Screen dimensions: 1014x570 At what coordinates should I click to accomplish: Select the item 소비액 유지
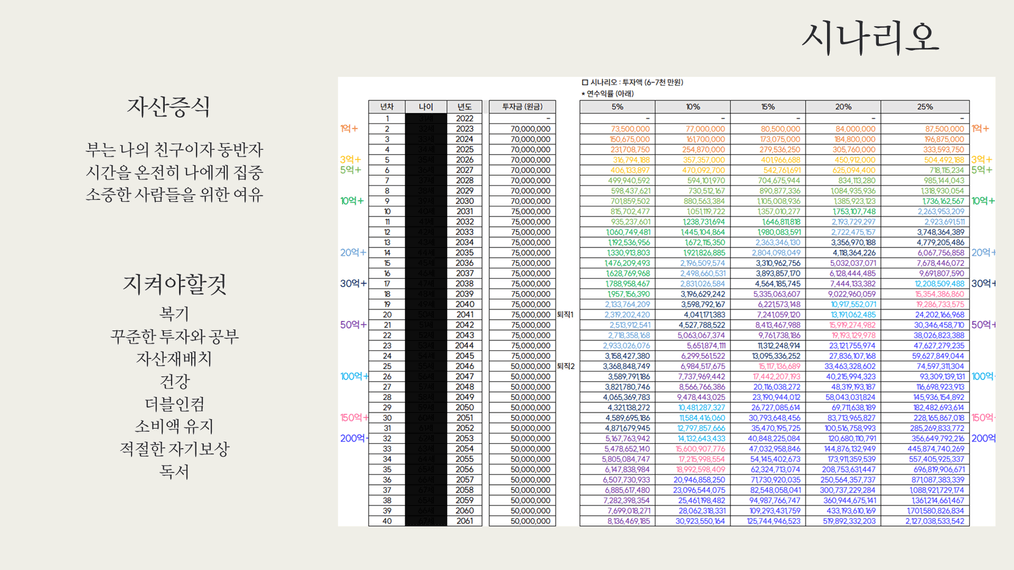(175, 426)
